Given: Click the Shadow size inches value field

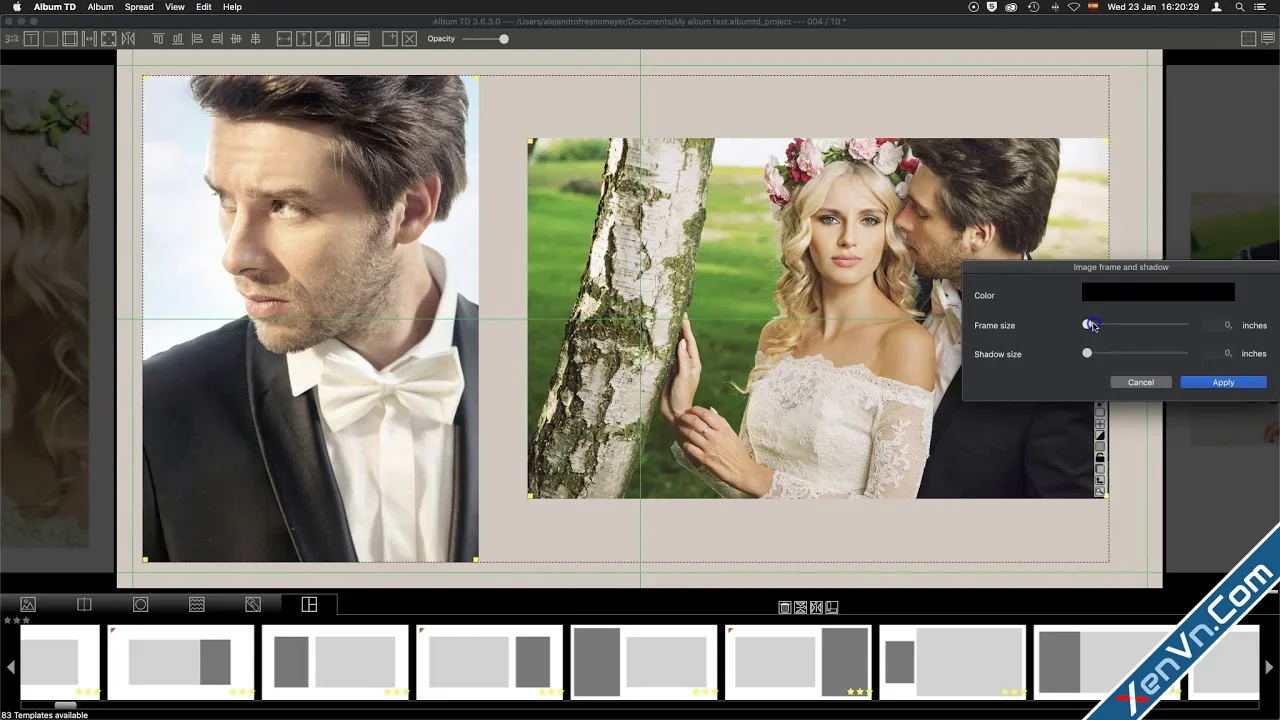Looking at the screenshot, I should click(x=1216, y=353).
